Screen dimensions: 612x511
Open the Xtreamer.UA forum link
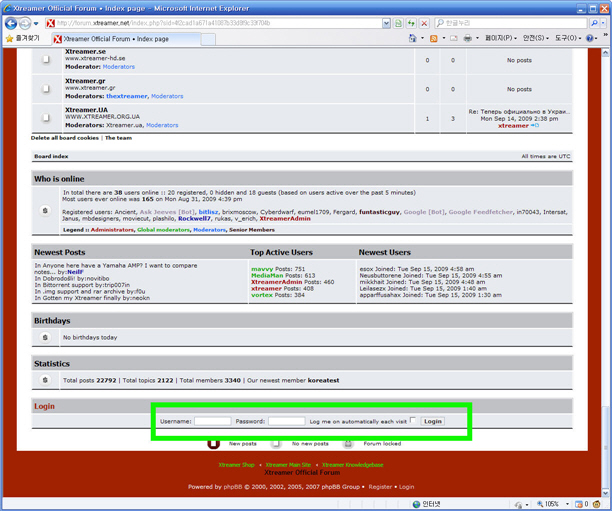[86, 110]
